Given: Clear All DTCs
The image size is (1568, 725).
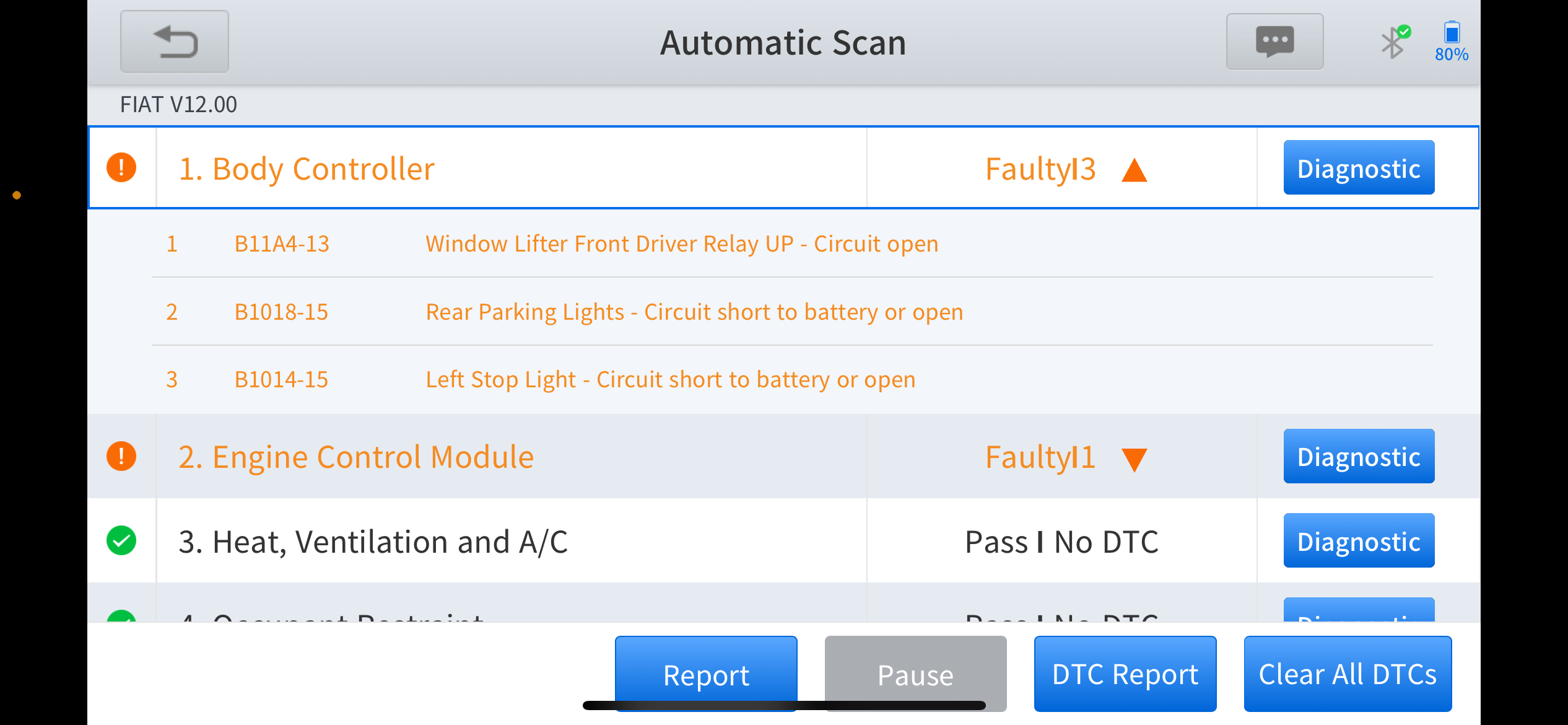Looking at the screenshot, I should [x=1348, y=674].
